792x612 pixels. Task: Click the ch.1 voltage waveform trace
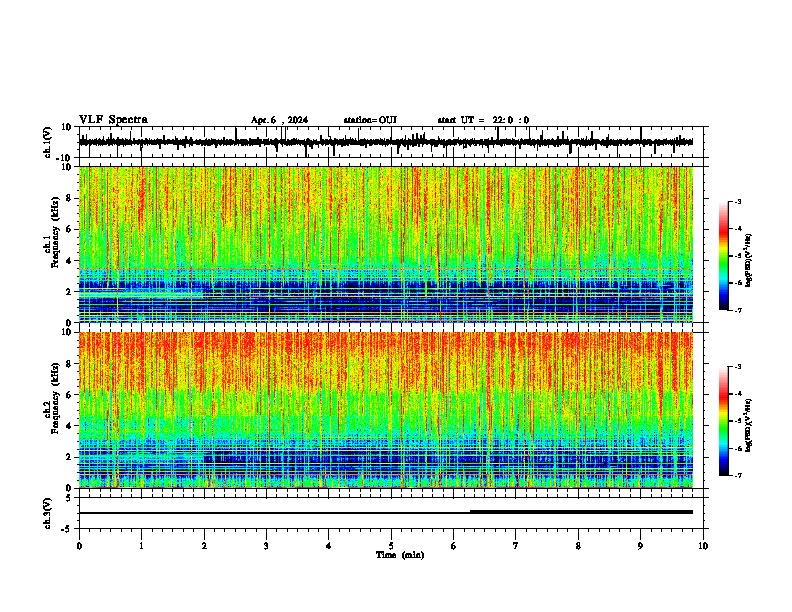click(386, 142)
